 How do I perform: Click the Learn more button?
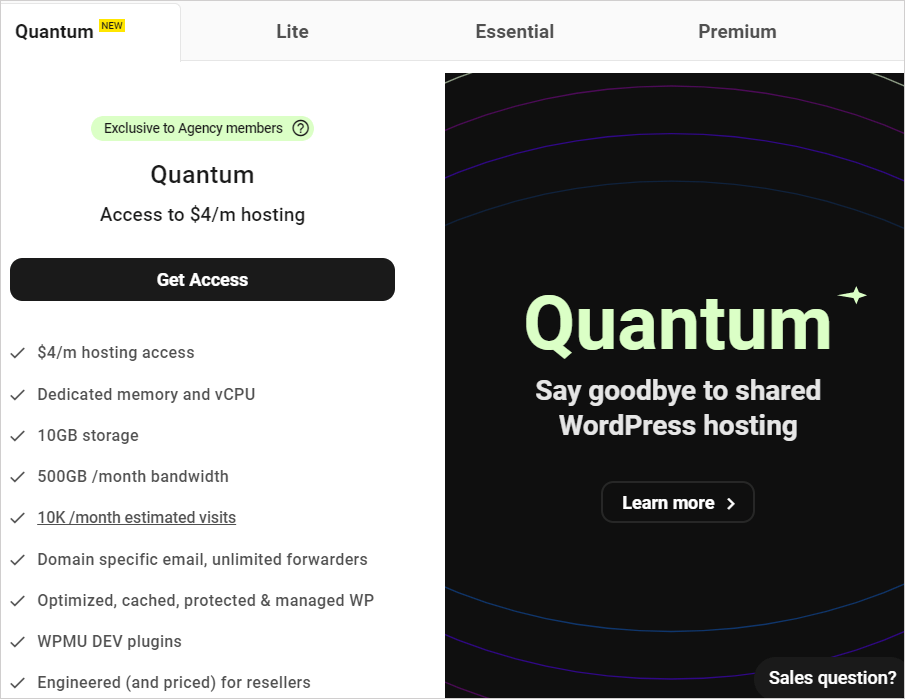click(677, 502)
